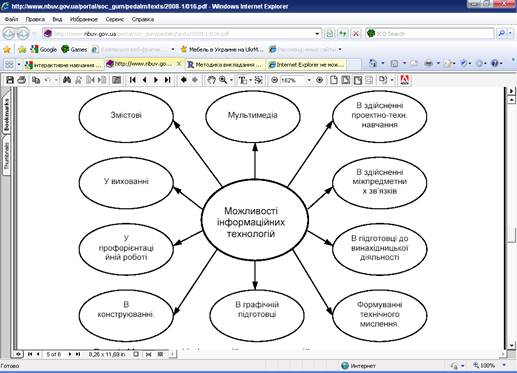This screenshot has height=373, width=517.
Task: Click the 162% zoom value field
Action: coord(292,80)
